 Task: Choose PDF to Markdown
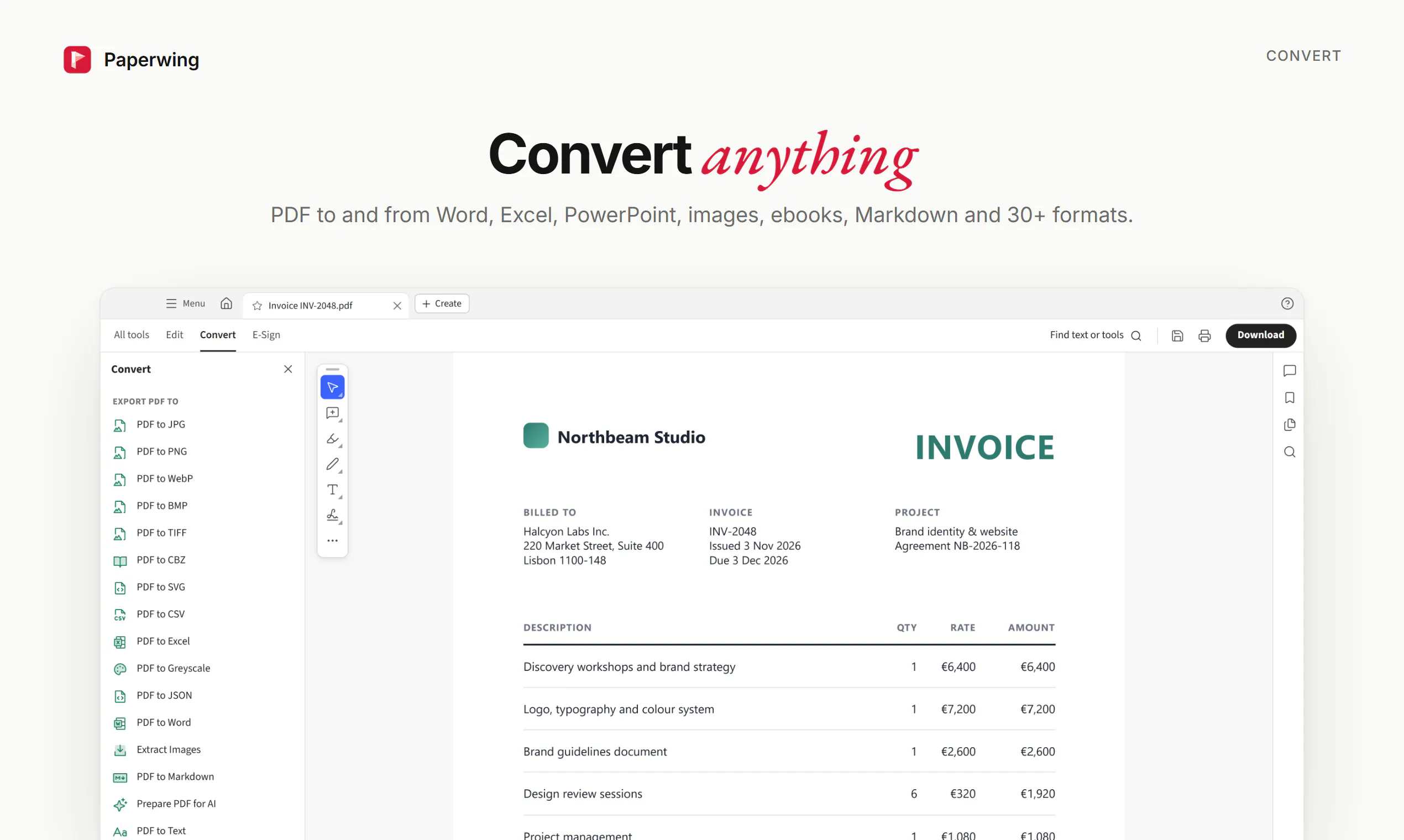[202, 777]
